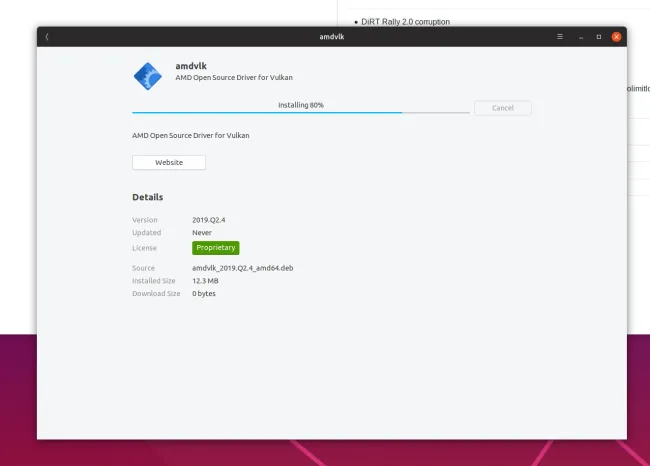This screenshot has width=650, height=466.
Task: Cancel the installation
Action: (502, 108)
